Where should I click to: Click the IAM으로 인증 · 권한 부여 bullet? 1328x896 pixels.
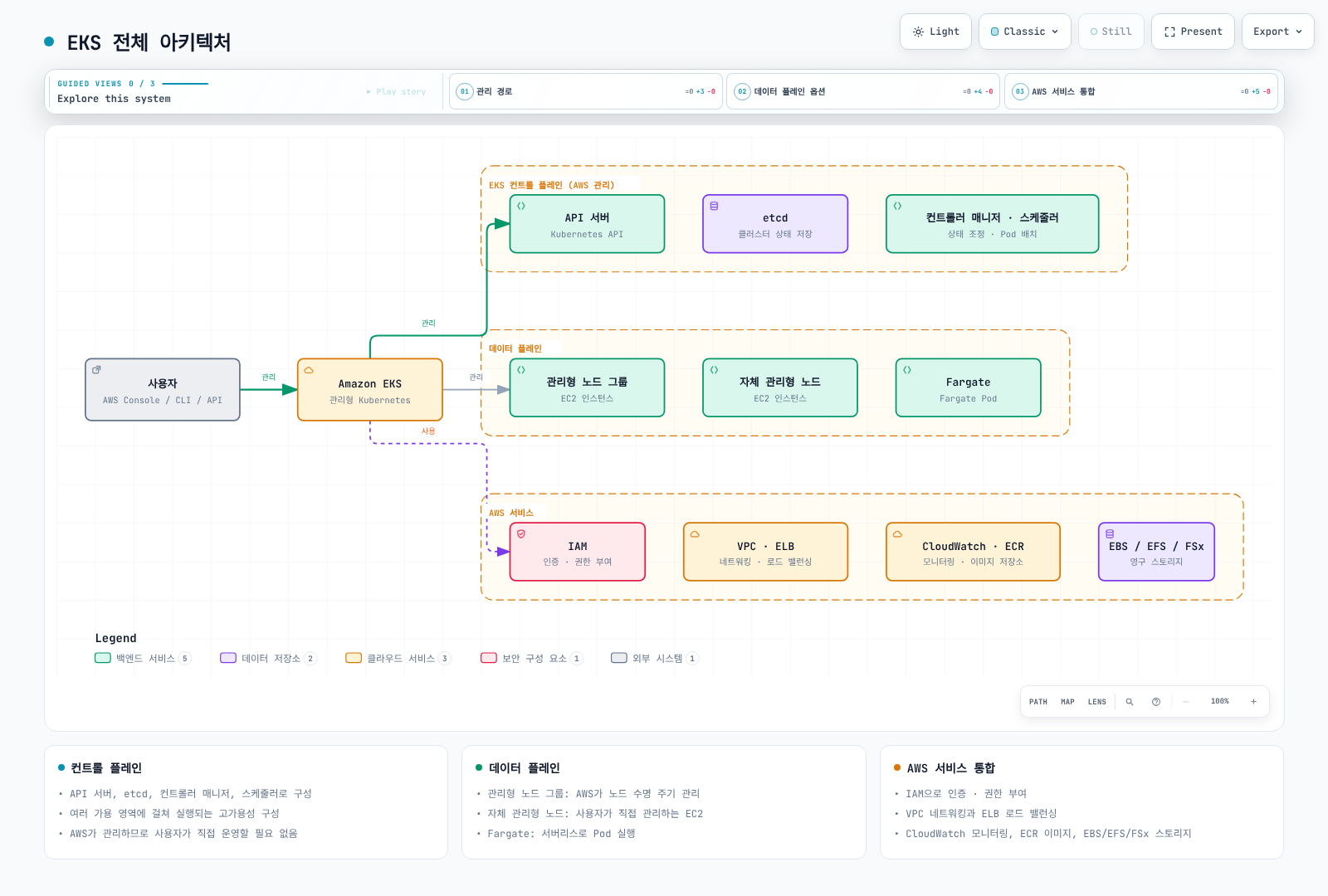point(966,794)
